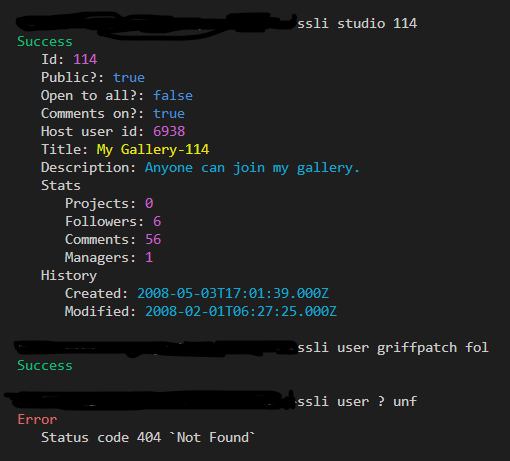
Task: Click the first green Success message
Action: [x=45, y=42]
